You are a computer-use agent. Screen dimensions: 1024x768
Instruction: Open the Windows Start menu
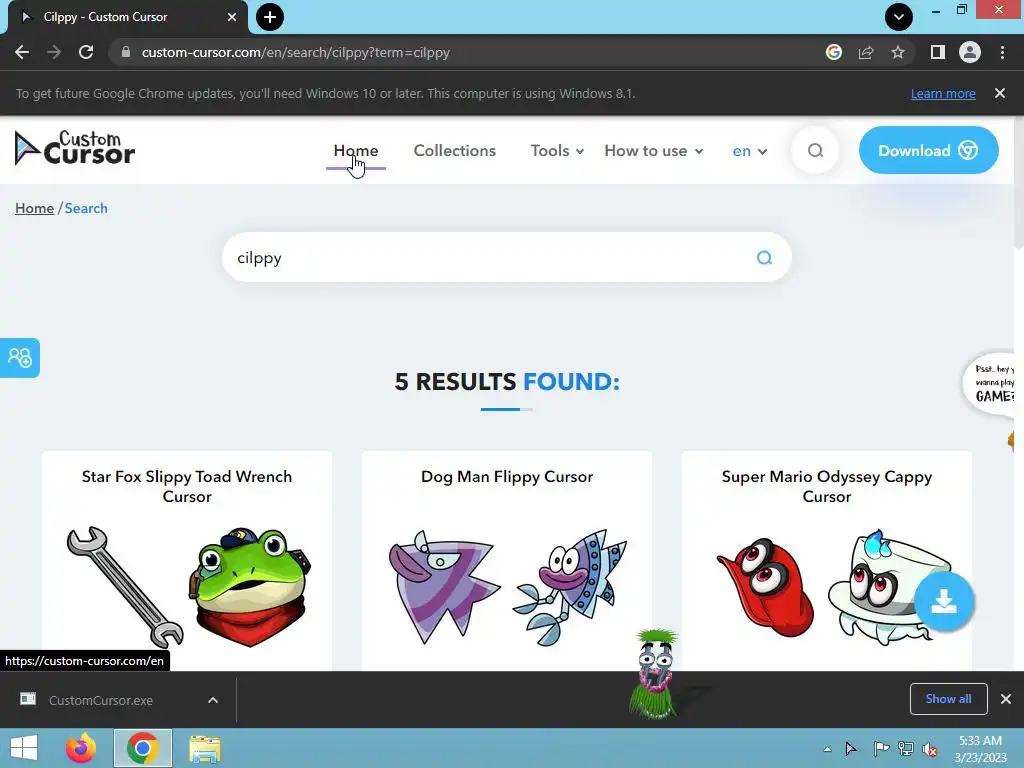[24, 748]
